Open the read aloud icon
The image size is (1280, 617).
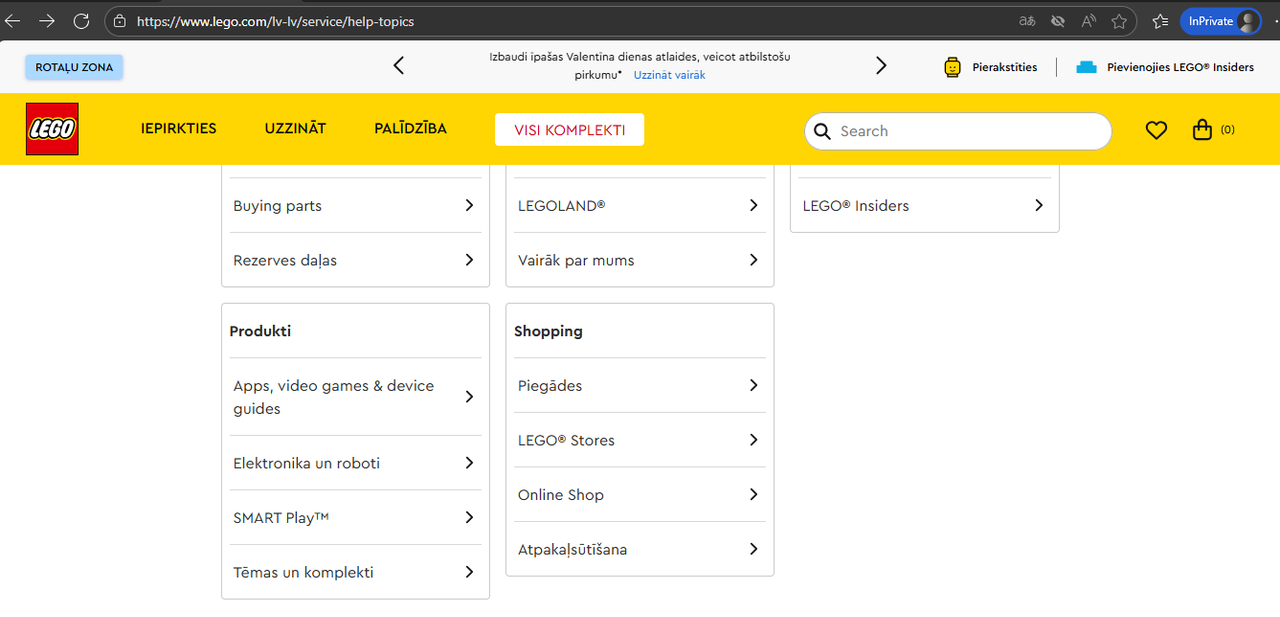click(1089, 21)
